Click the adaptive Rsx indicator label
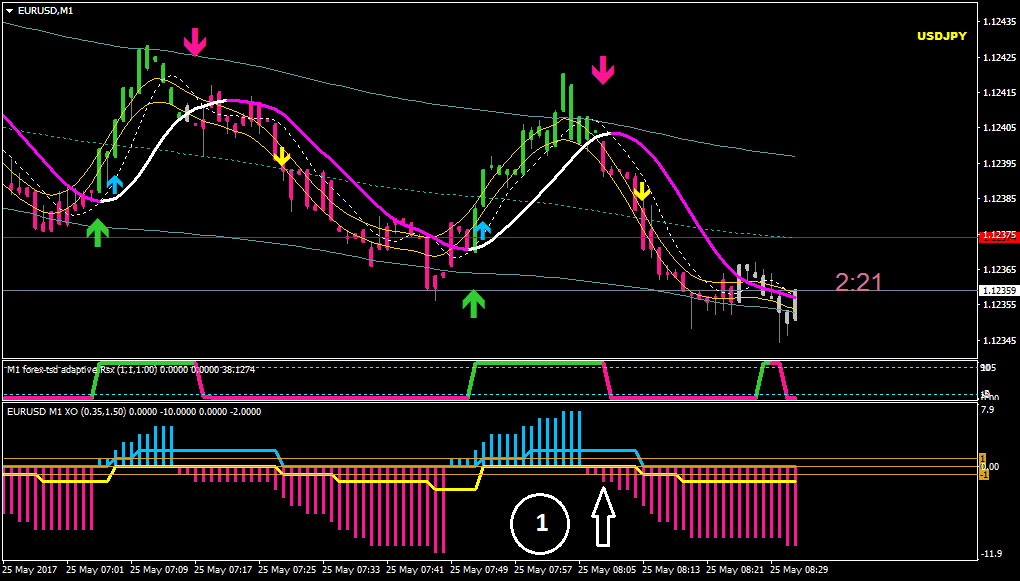The image size is (1020, 581). pyautogui.click(x=131, y=370)
